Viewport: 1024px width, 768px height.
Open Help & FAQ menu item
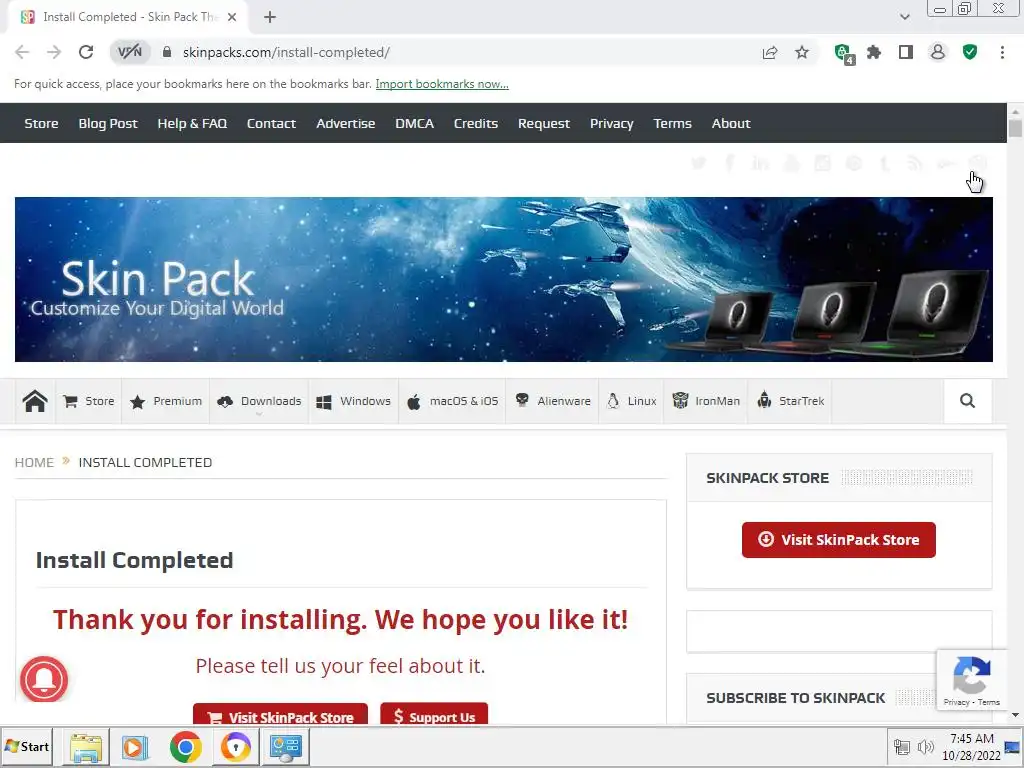192,123
